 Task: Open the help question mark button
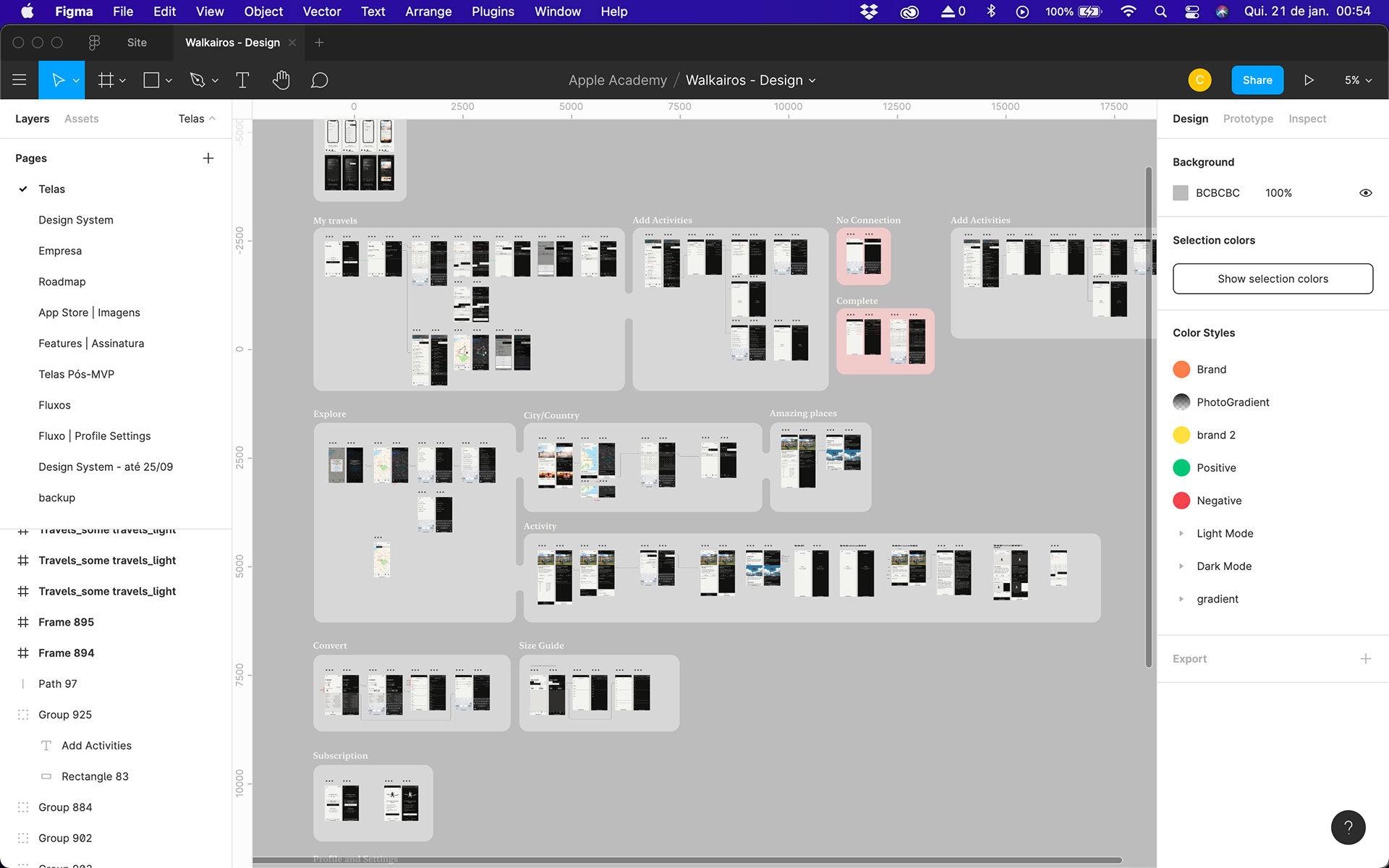click(x=1348, y=827)
